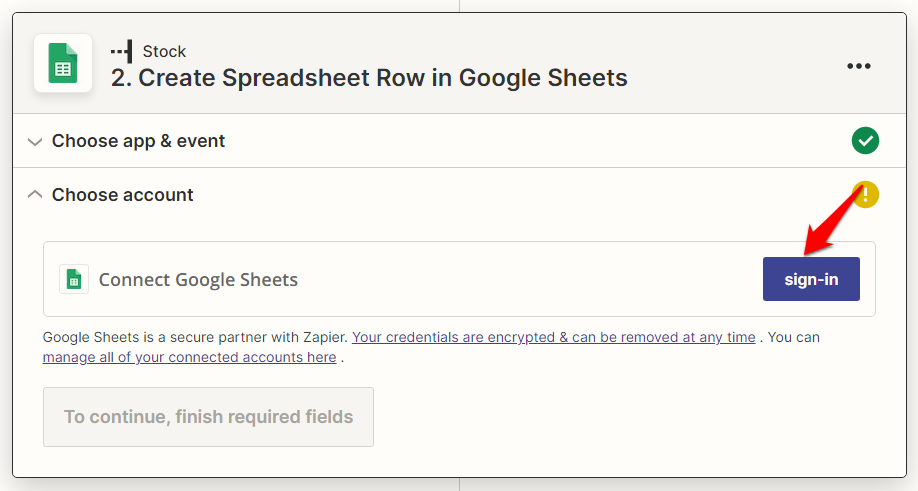The image size is (918, 491).
Task: Open the credentials are encrypted link
Action: point(553,337)
